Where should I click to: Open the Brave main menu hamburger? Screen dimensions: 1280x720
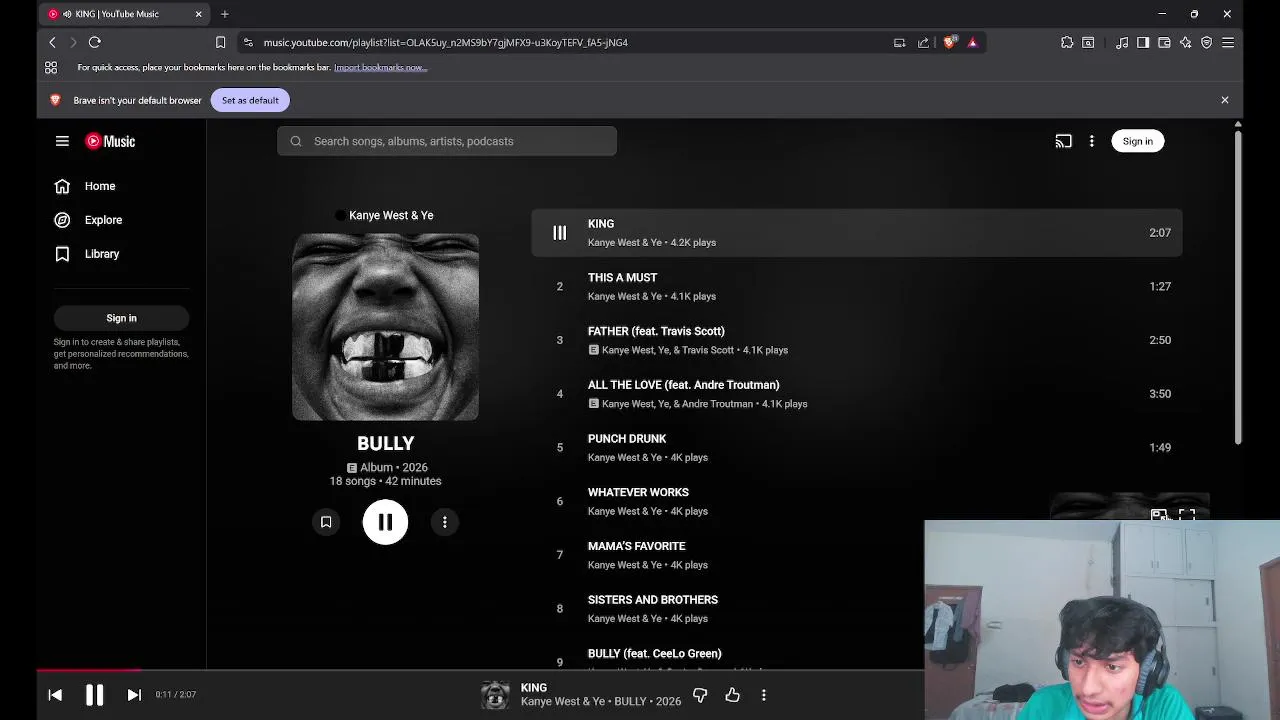point(1228,42)
